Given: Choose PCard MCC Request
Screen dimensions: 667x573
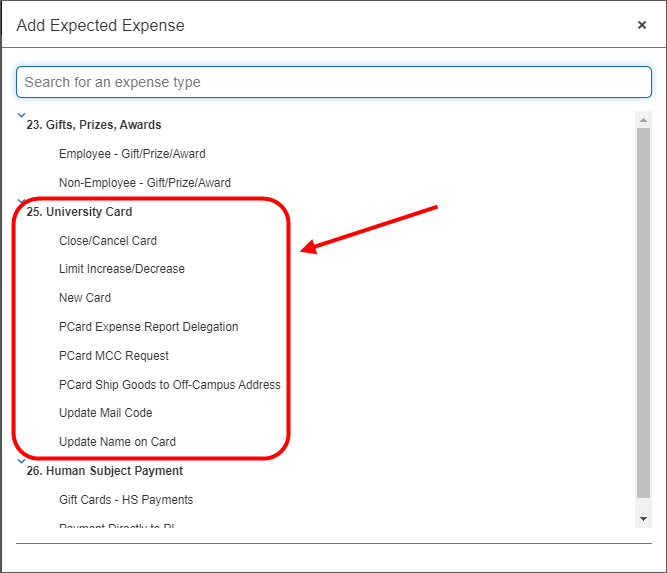Looking at the screenshot, I should point(114,356).
